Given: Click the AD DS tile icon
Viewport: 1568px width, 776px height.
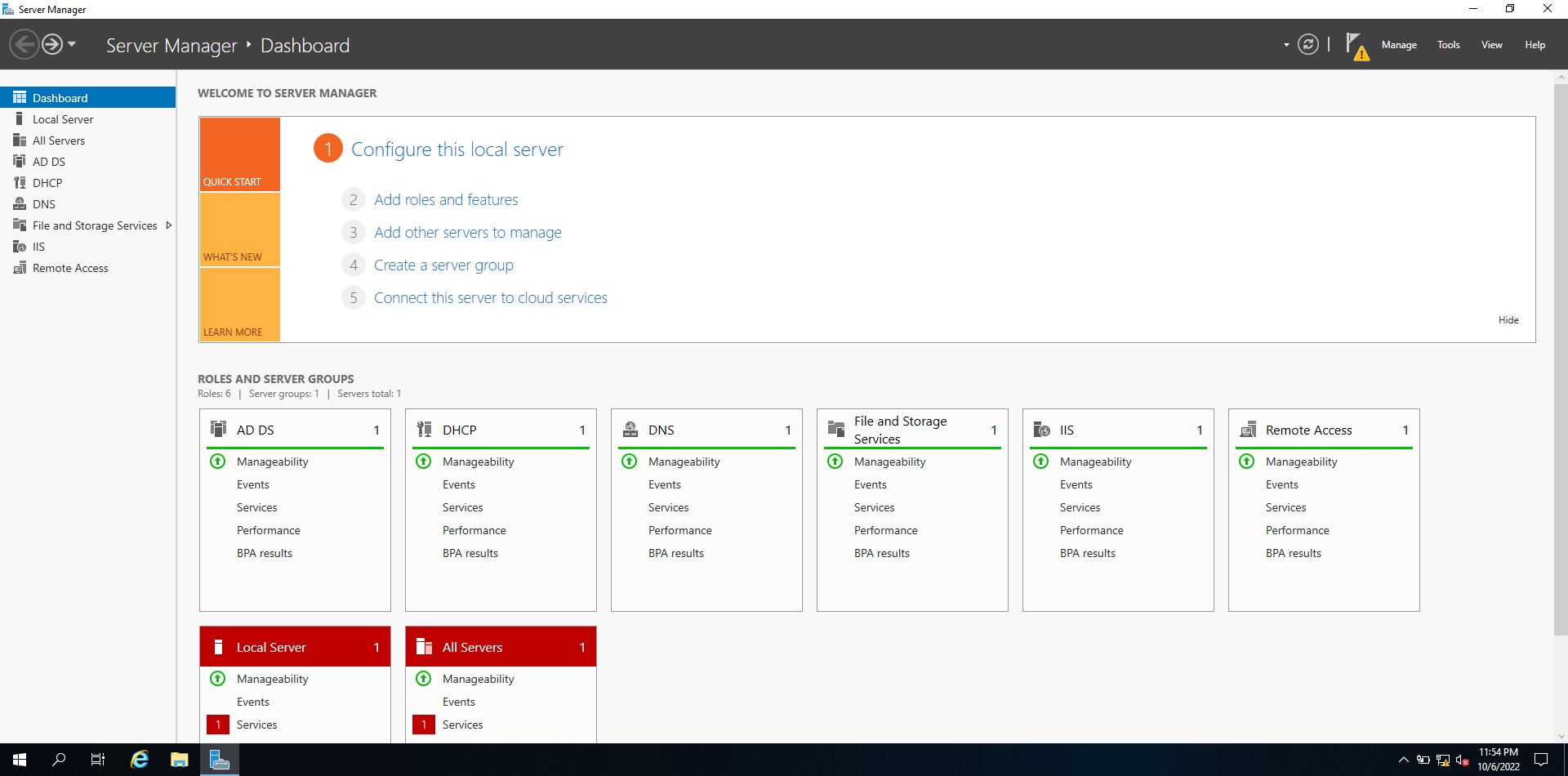Looking at the screenshot, I should 218,429.
